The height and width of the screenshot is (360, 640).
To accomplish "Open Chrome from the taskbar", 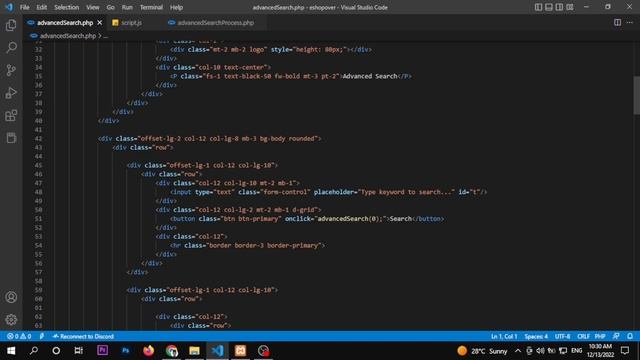I will [x=172, y=351].
